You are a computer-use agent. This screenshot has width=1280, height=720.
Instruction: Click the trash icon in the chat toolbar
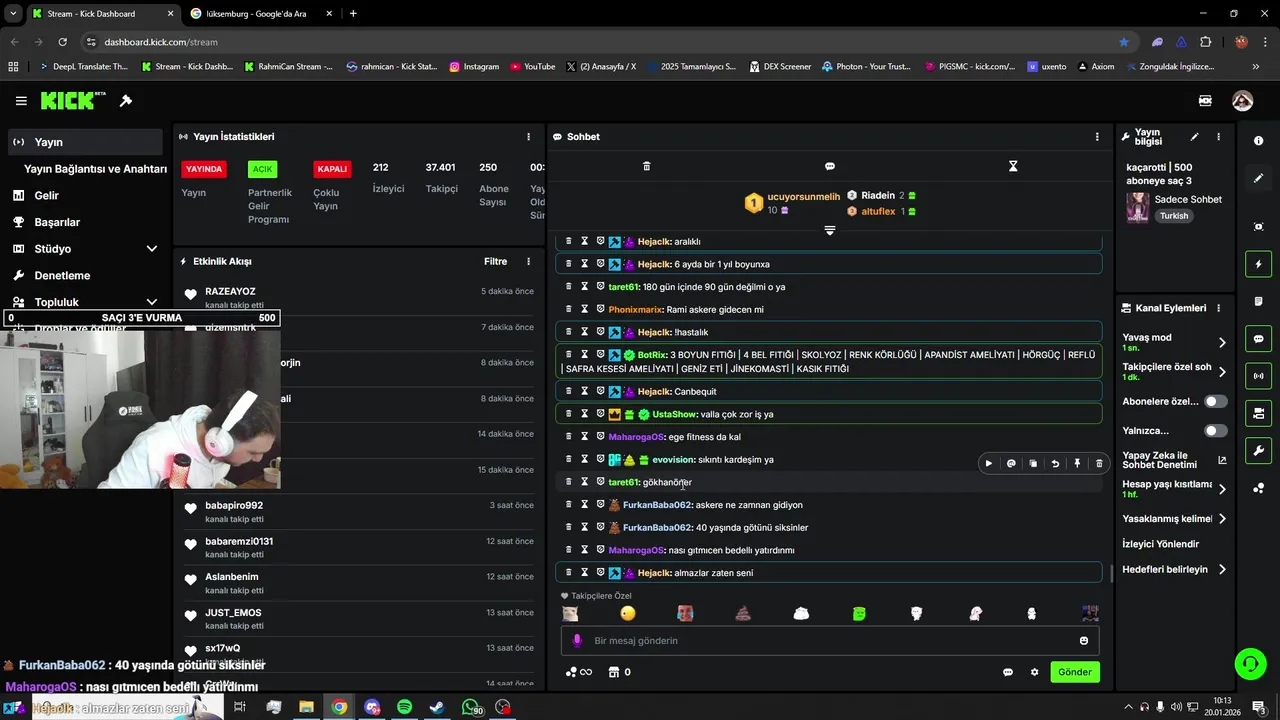pos(646,166)
